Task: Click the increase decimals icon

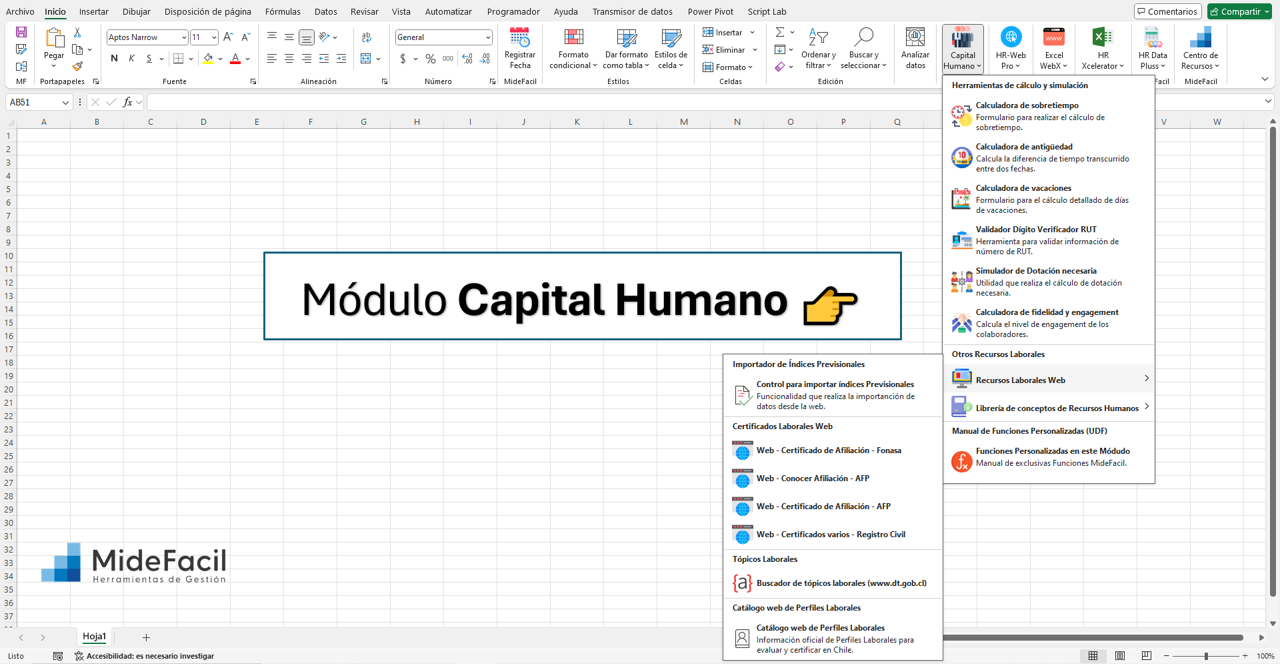Action: click(467, 59)
